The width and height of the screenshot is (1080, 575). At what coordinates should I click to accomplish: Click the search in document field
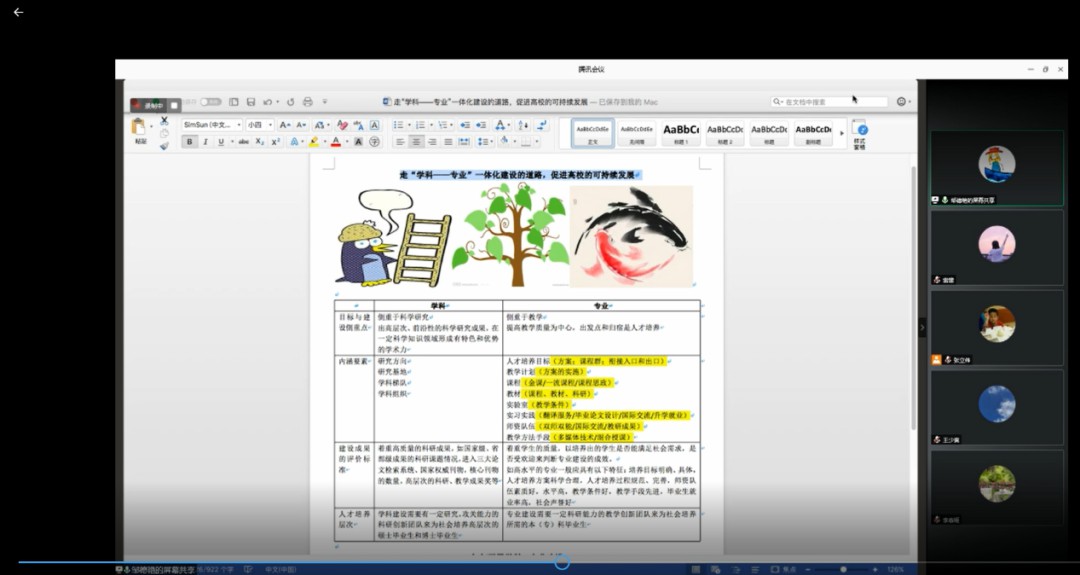point(830,102)
